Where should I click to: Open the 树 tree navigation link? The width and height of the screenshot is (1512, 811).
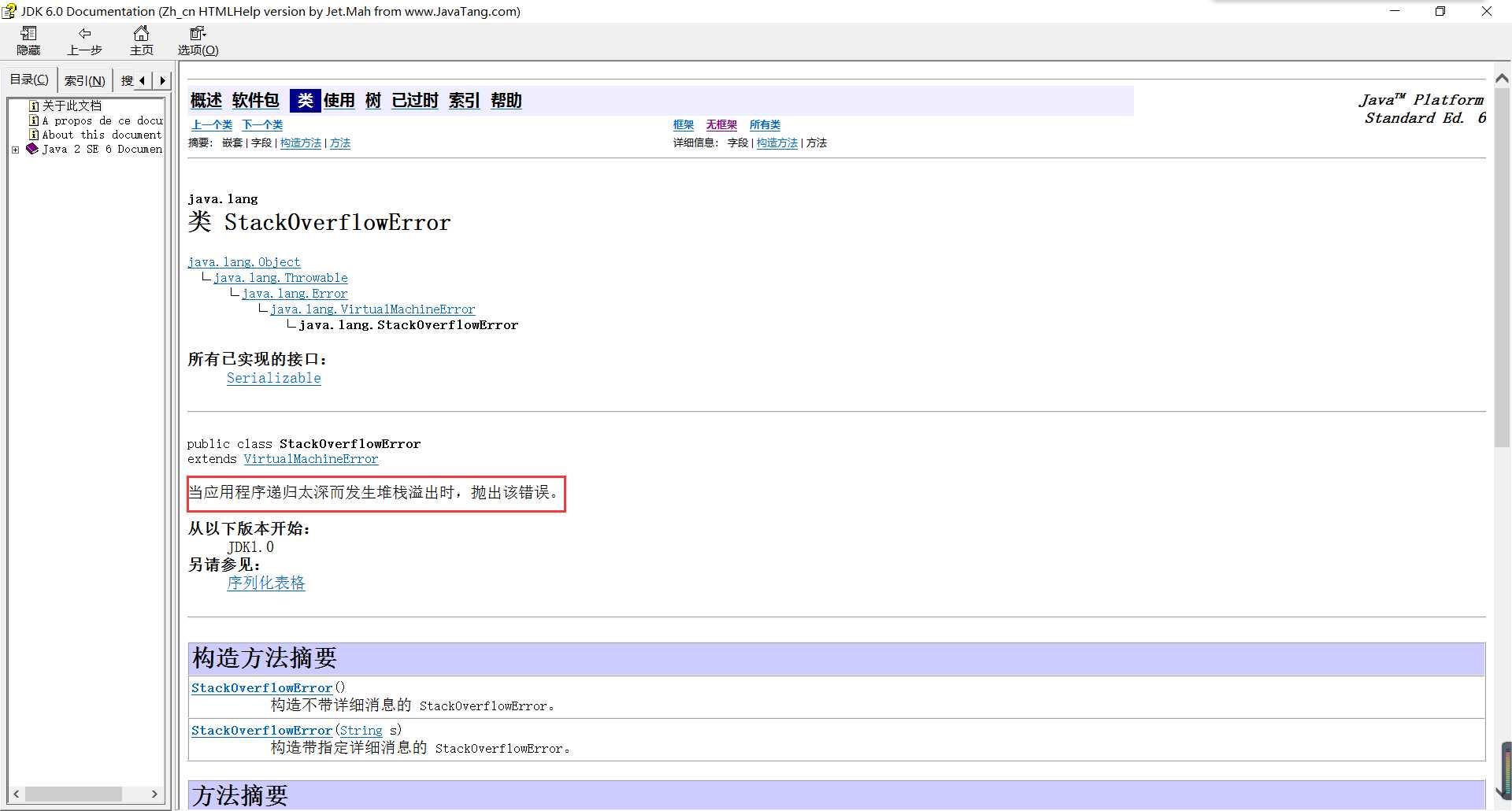(x=373, y=100)
